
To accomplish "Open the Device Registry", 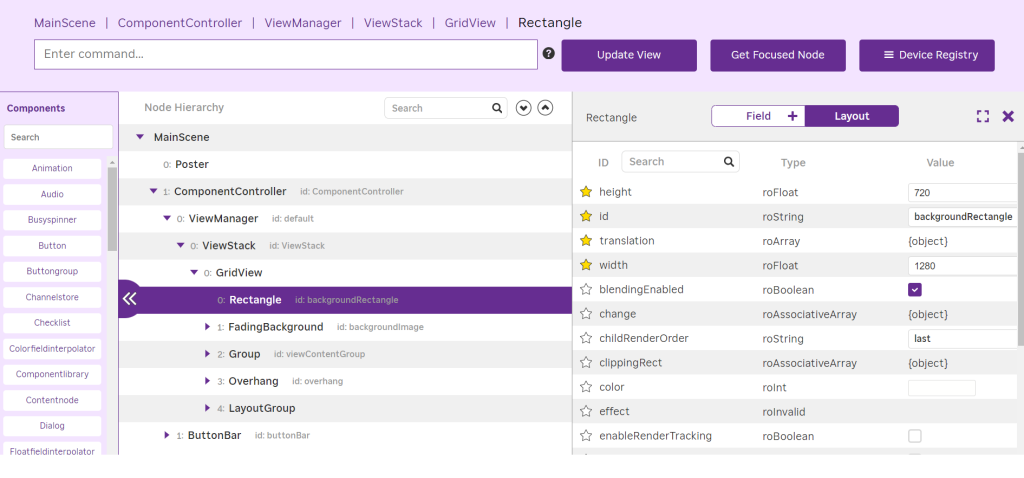I will (927, 56).
